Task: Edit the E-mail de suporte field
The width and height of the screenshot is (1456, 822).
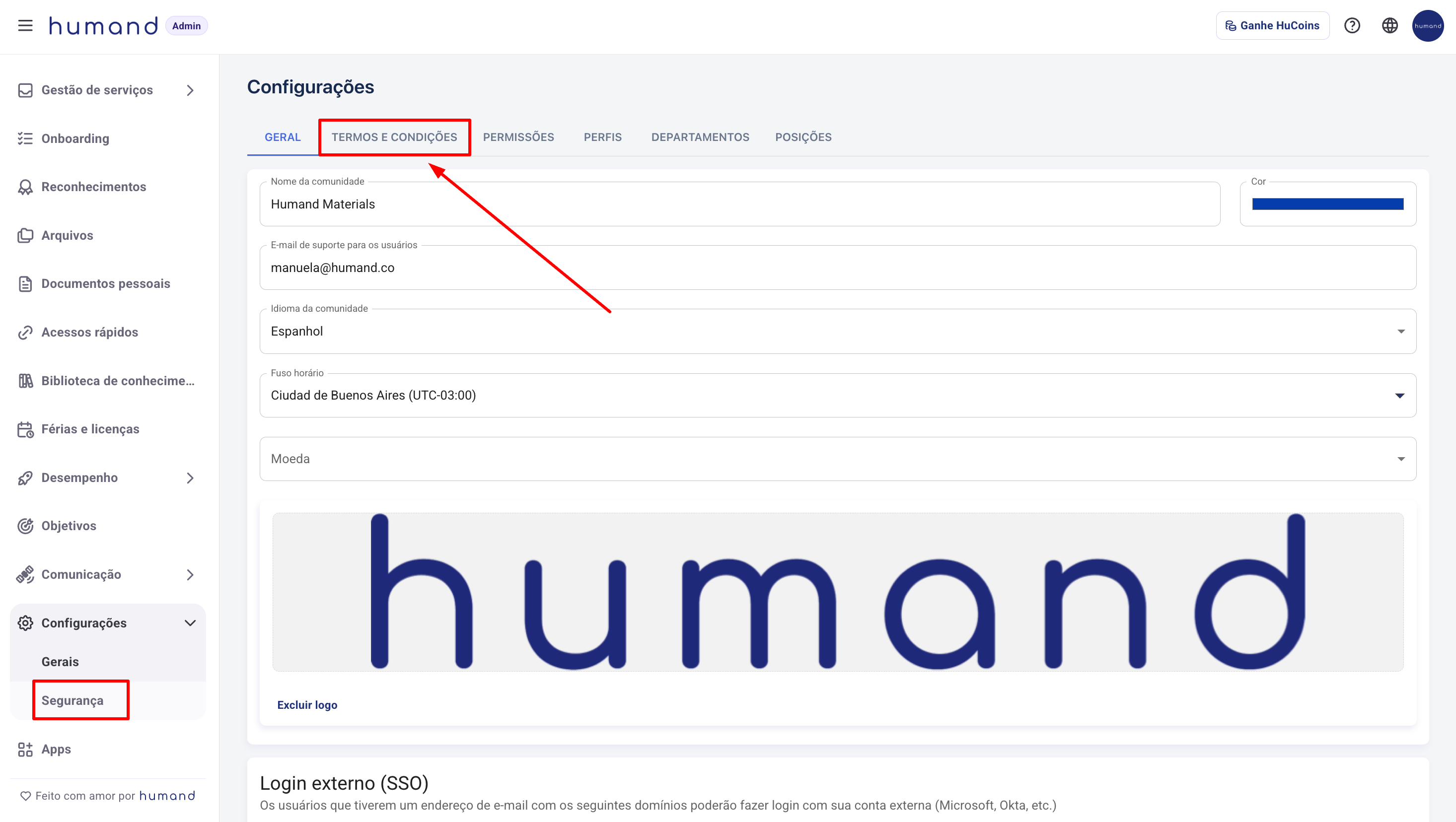Action: [x=838, y=268]
